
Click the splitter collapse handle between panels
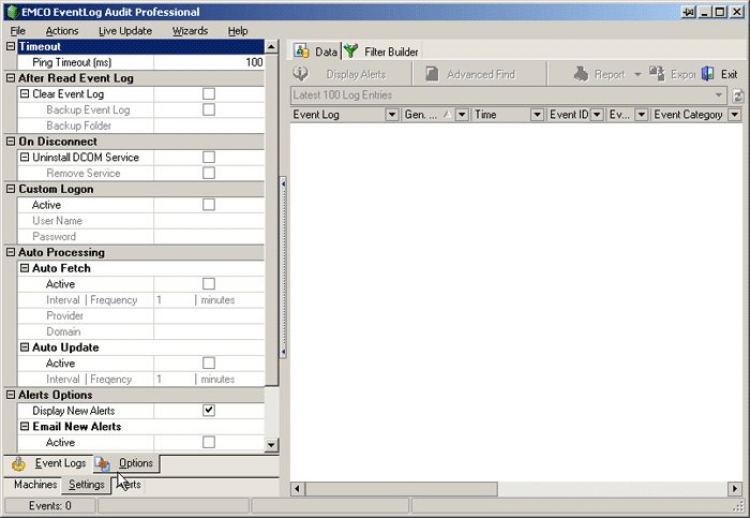(283, 268)
